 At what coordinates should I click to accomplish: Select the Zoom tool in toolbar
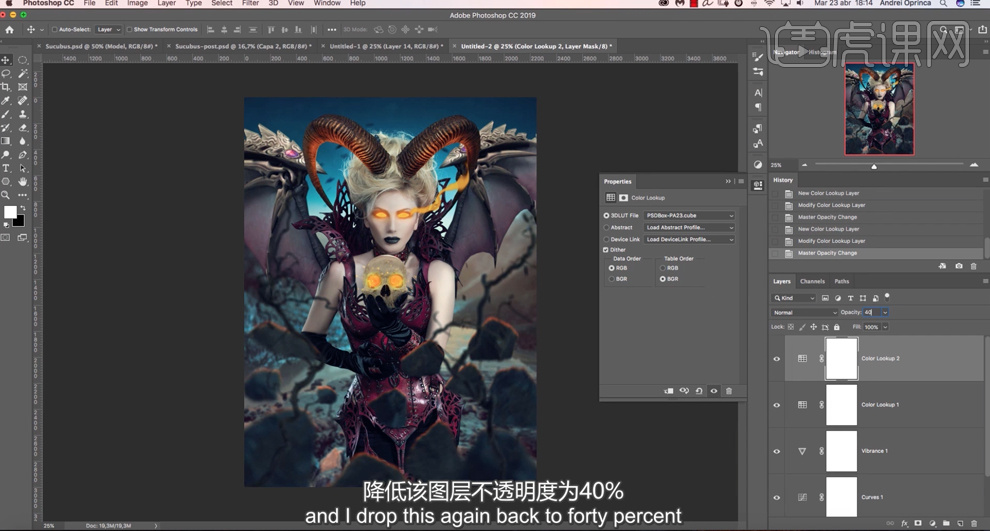pos(7,195)
